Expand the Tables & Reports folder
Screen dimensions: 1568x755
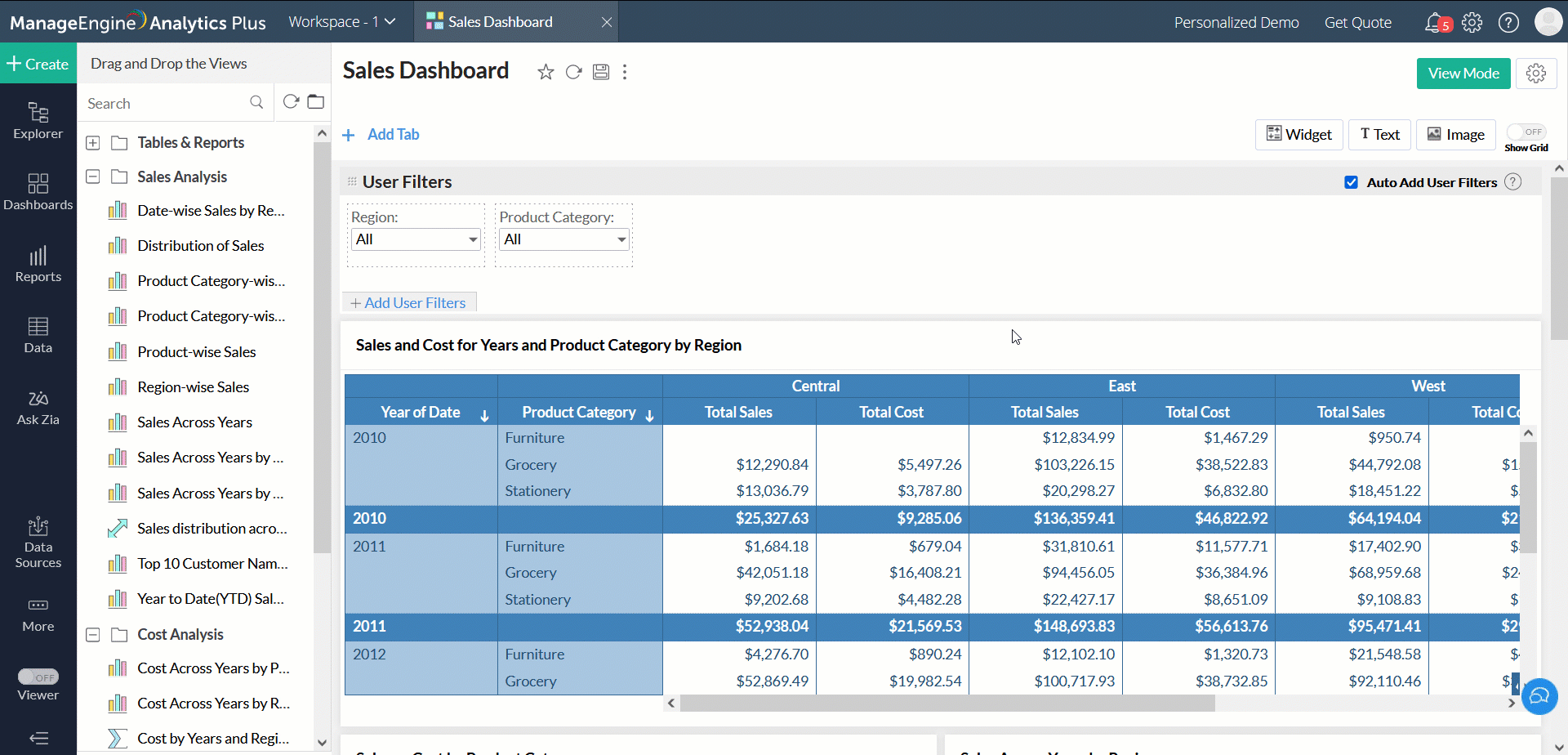[92, 142]
